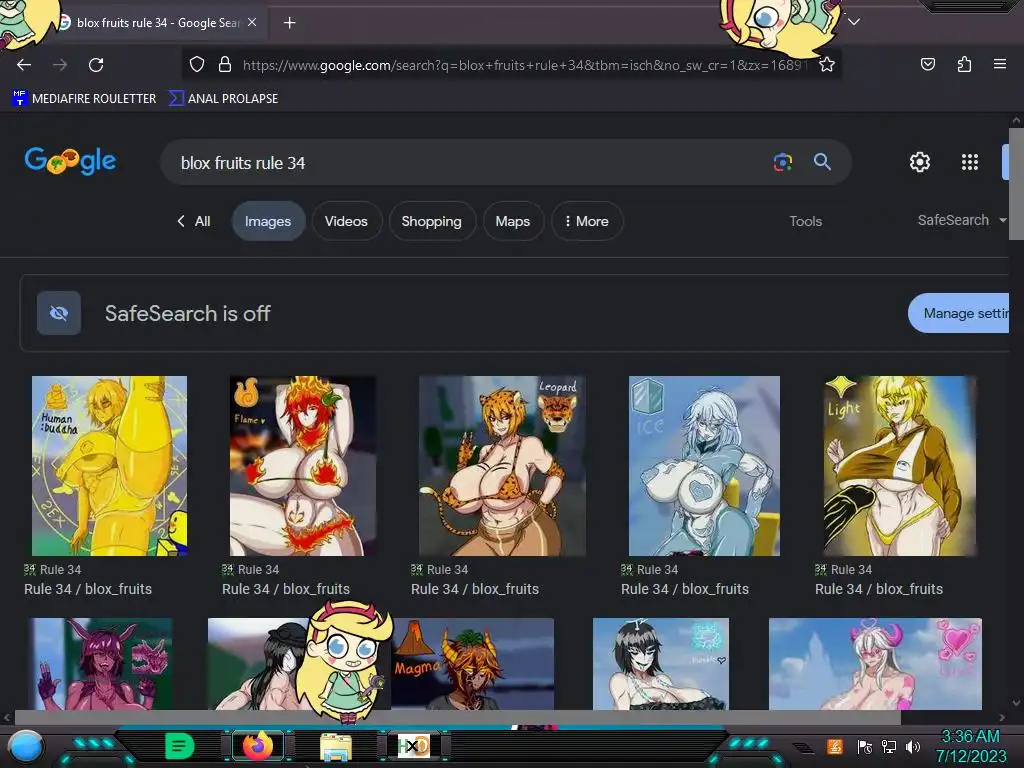Select the Images tab

click(x=268, y=221)
